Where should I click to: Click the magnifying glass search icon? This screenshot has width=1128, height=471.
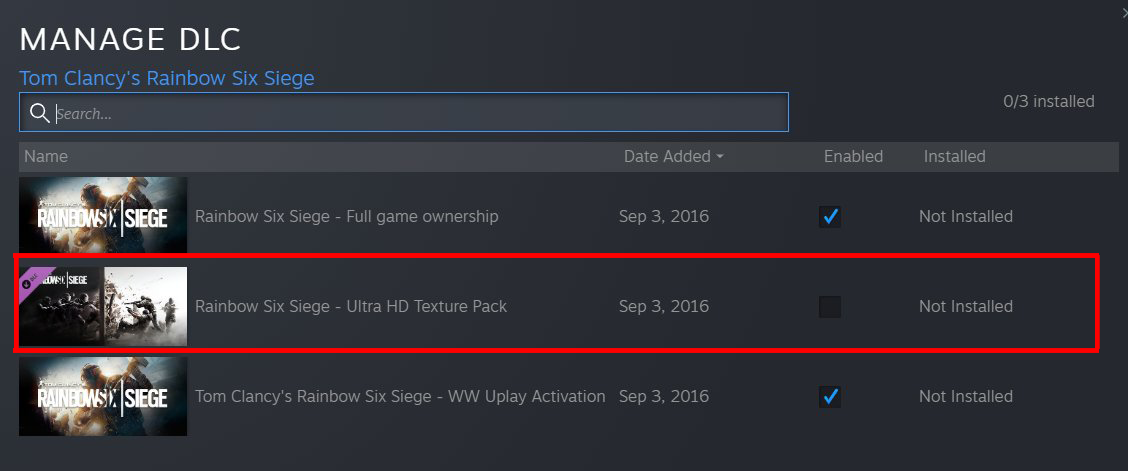pos(40,113)
